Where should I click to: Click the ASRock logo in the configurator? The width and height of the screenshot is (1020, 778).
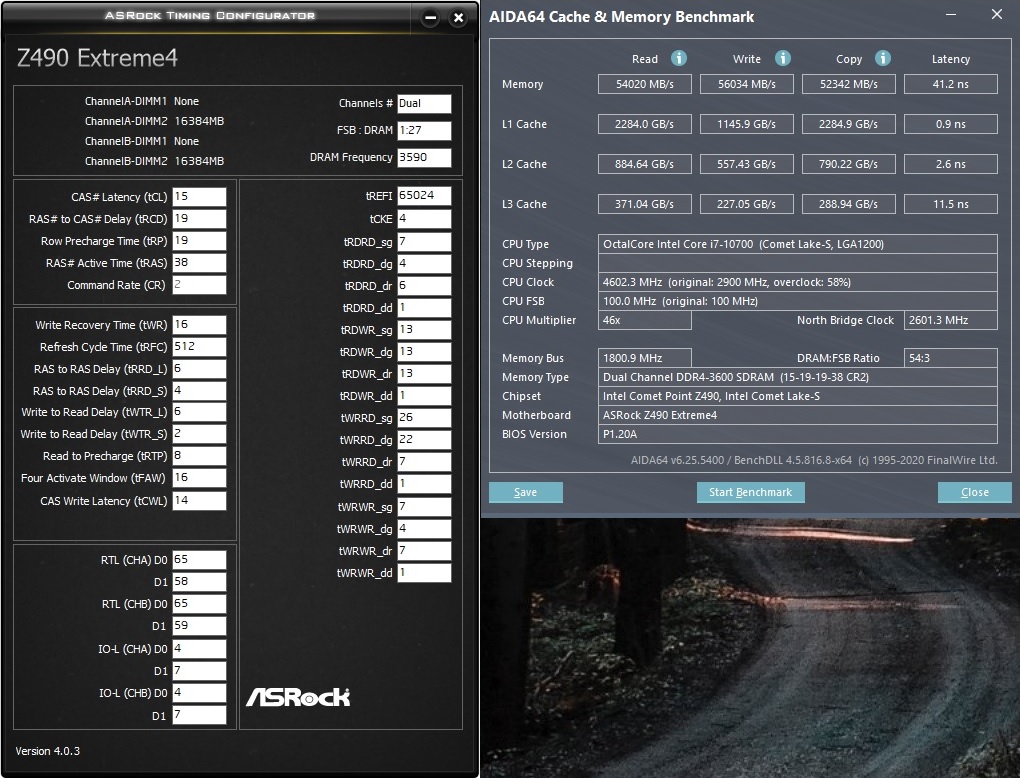click(298, 697)
